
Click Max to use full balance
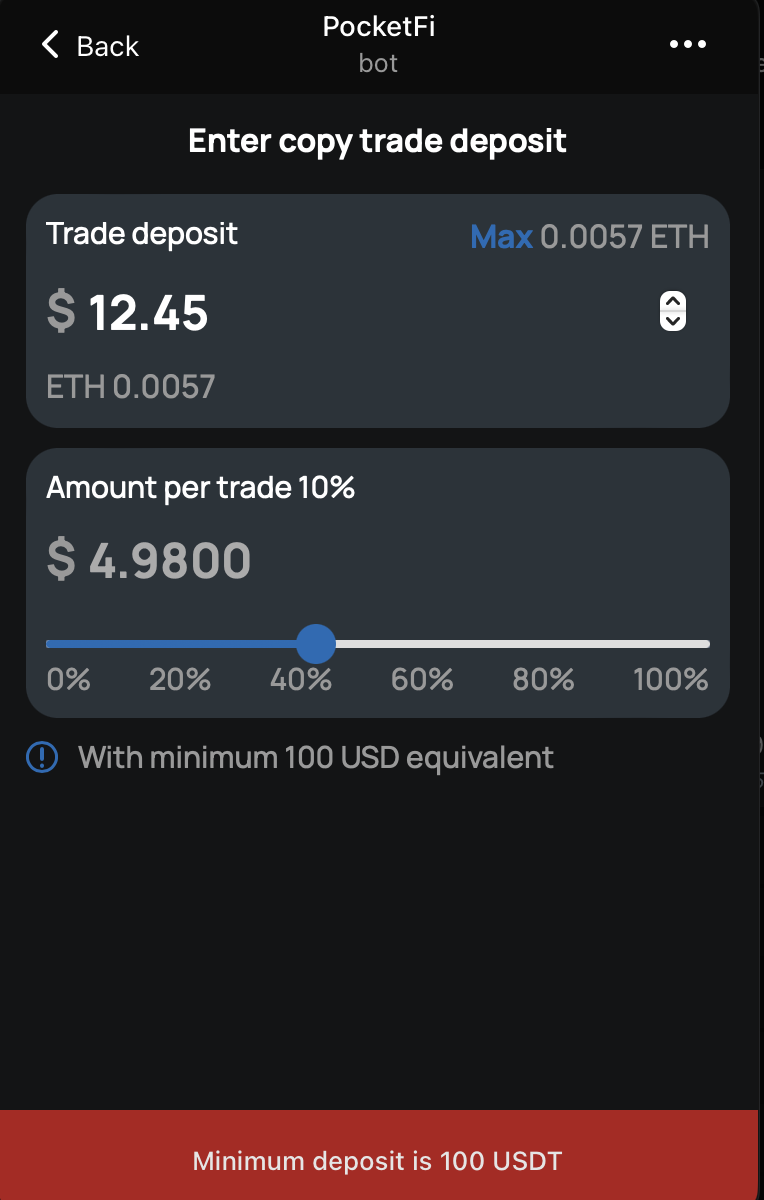(501, 237)
